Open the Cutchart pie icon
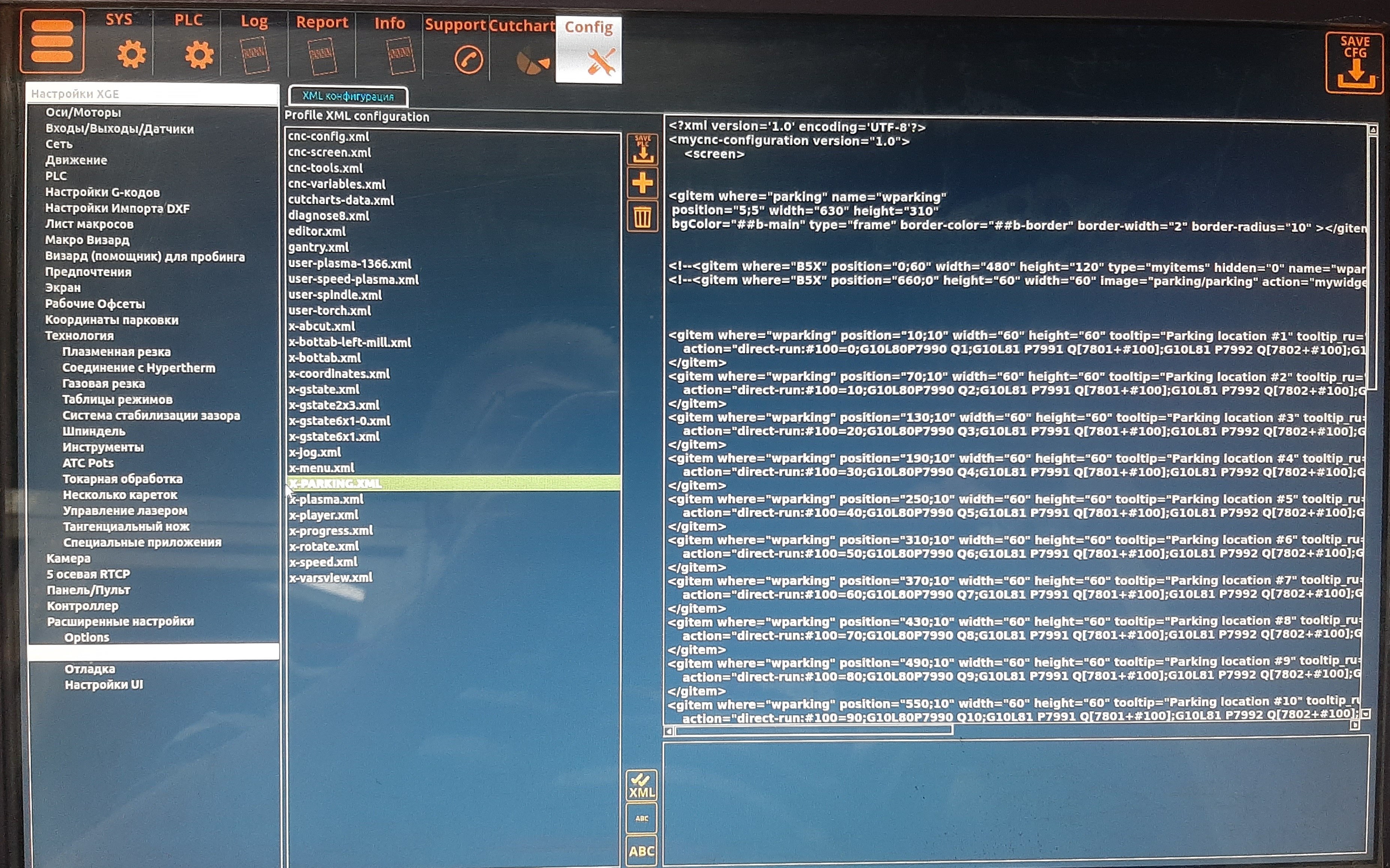The image size is (1390, 868). pos(532,62)
